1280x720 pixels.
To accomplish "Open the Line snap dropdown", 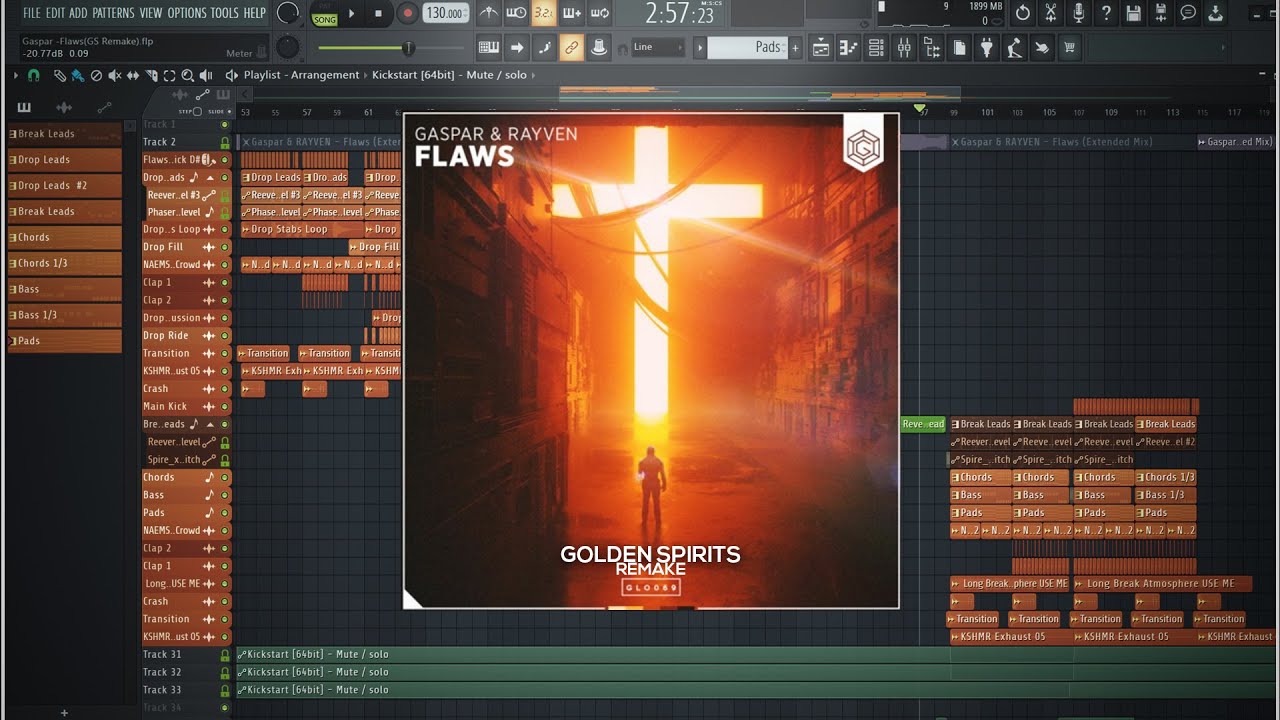I will pyautogui.click(x=658, y=47).
